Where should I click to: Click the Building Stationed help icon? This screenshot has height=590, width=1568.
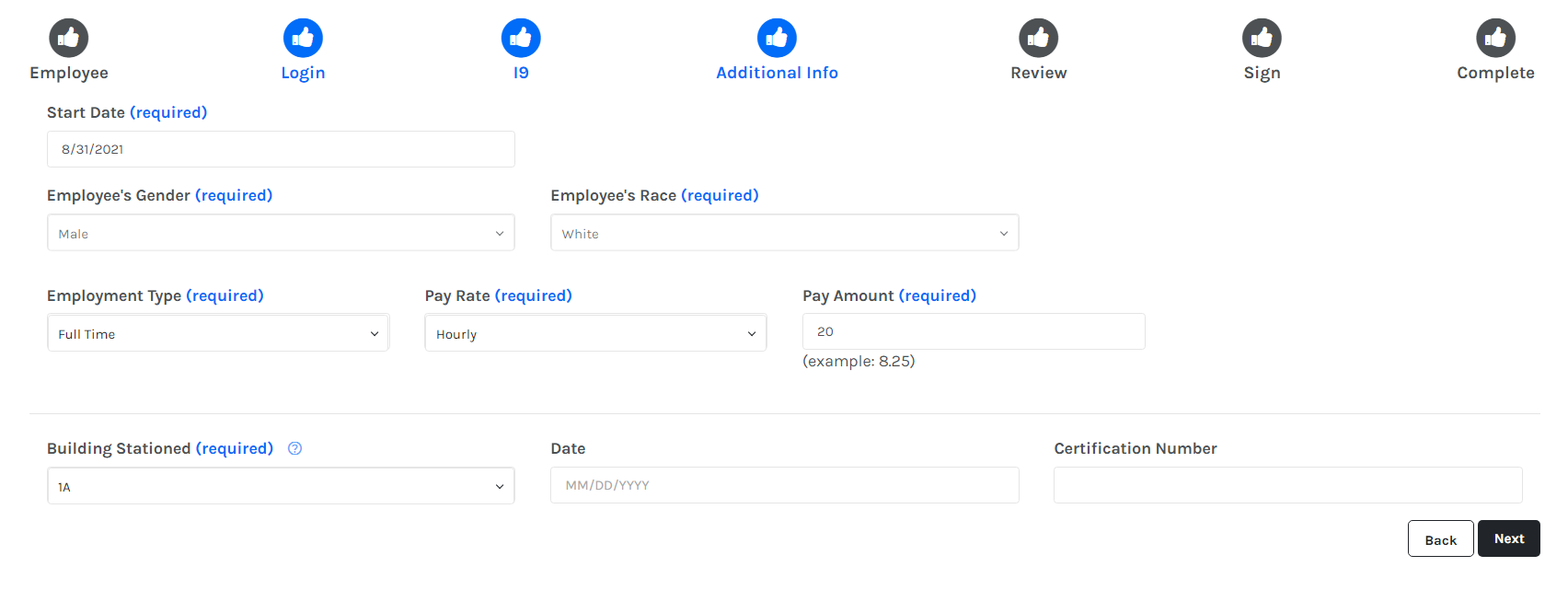294,448
